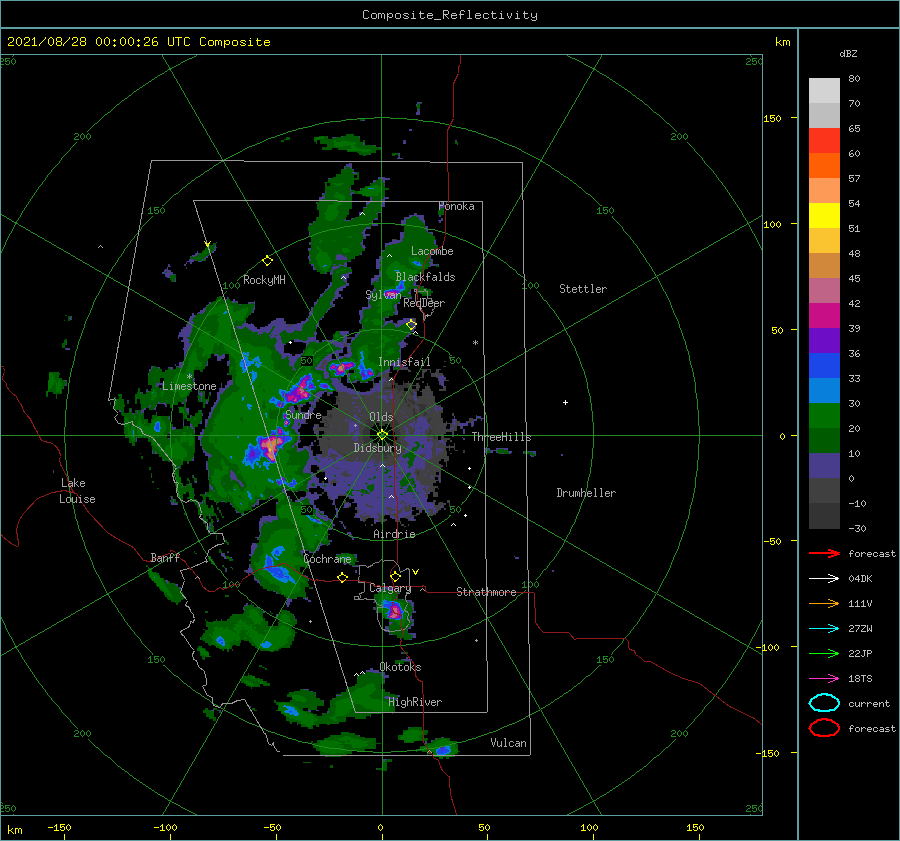This screenshot has height=841, width=900.
Task: Select the Sundre label
Action: (303, 415)
